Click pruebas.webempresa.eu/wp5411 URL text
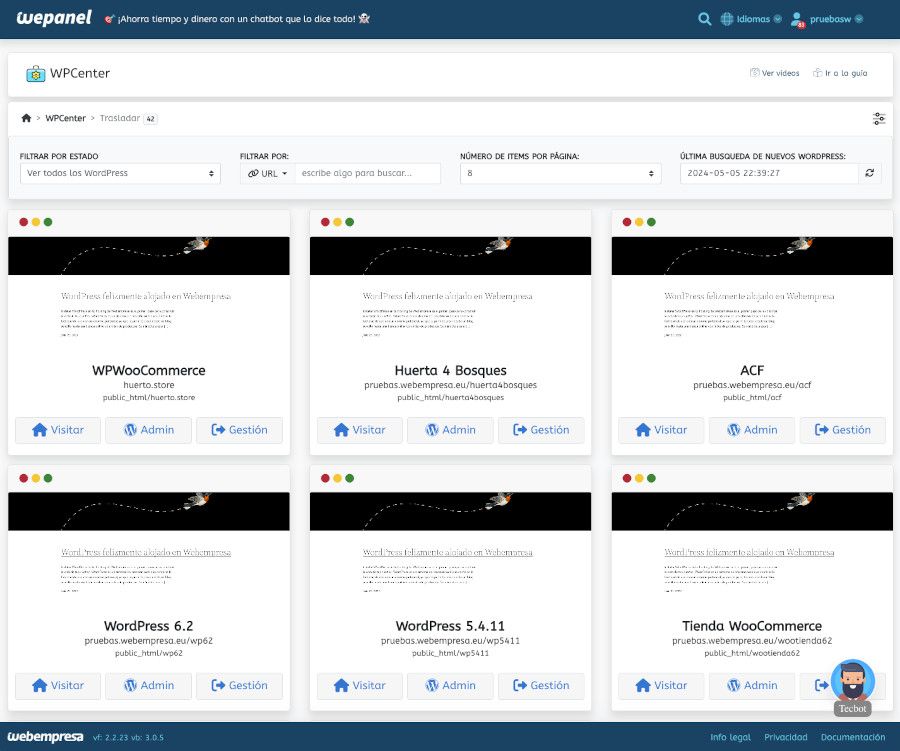Screen dimensions: 900x751 (x=451, y=641)
